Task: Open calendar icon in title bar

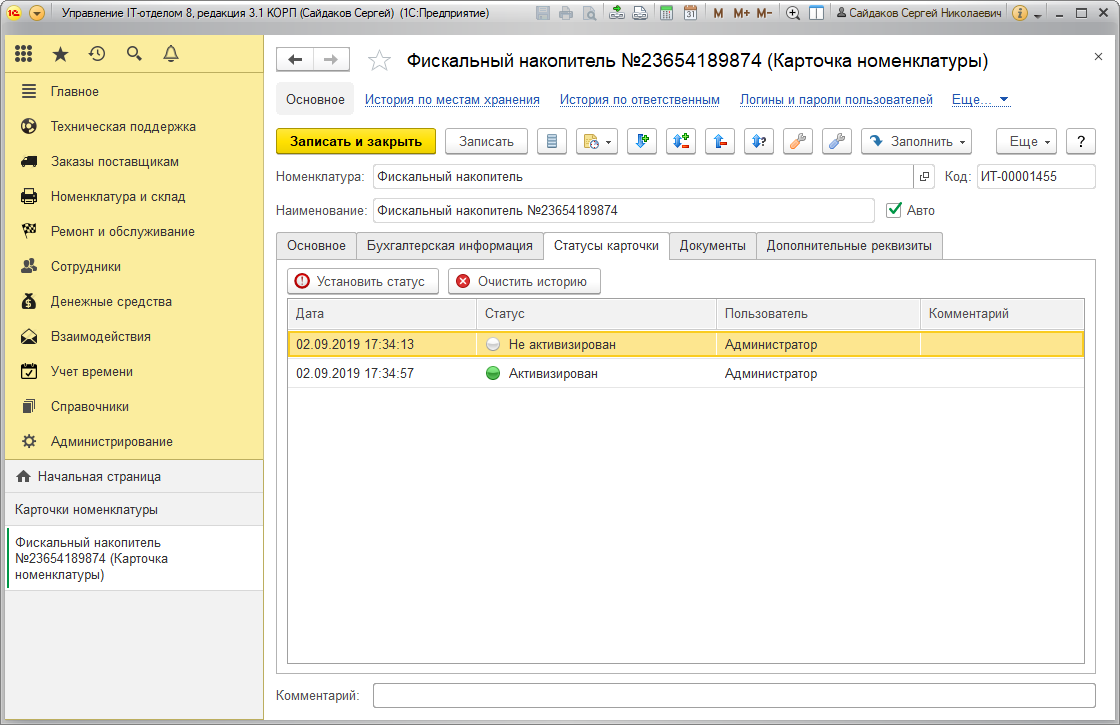Action: (690, 13)
